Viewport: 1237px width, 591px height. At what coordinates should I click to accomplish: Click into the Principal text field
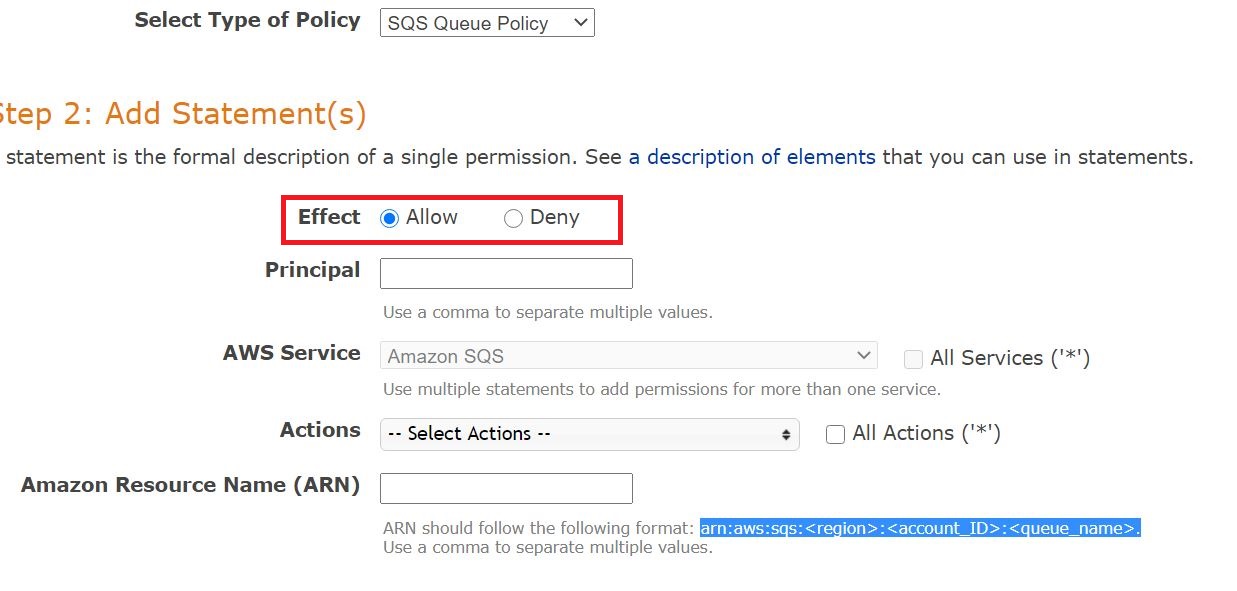[506, 274]
